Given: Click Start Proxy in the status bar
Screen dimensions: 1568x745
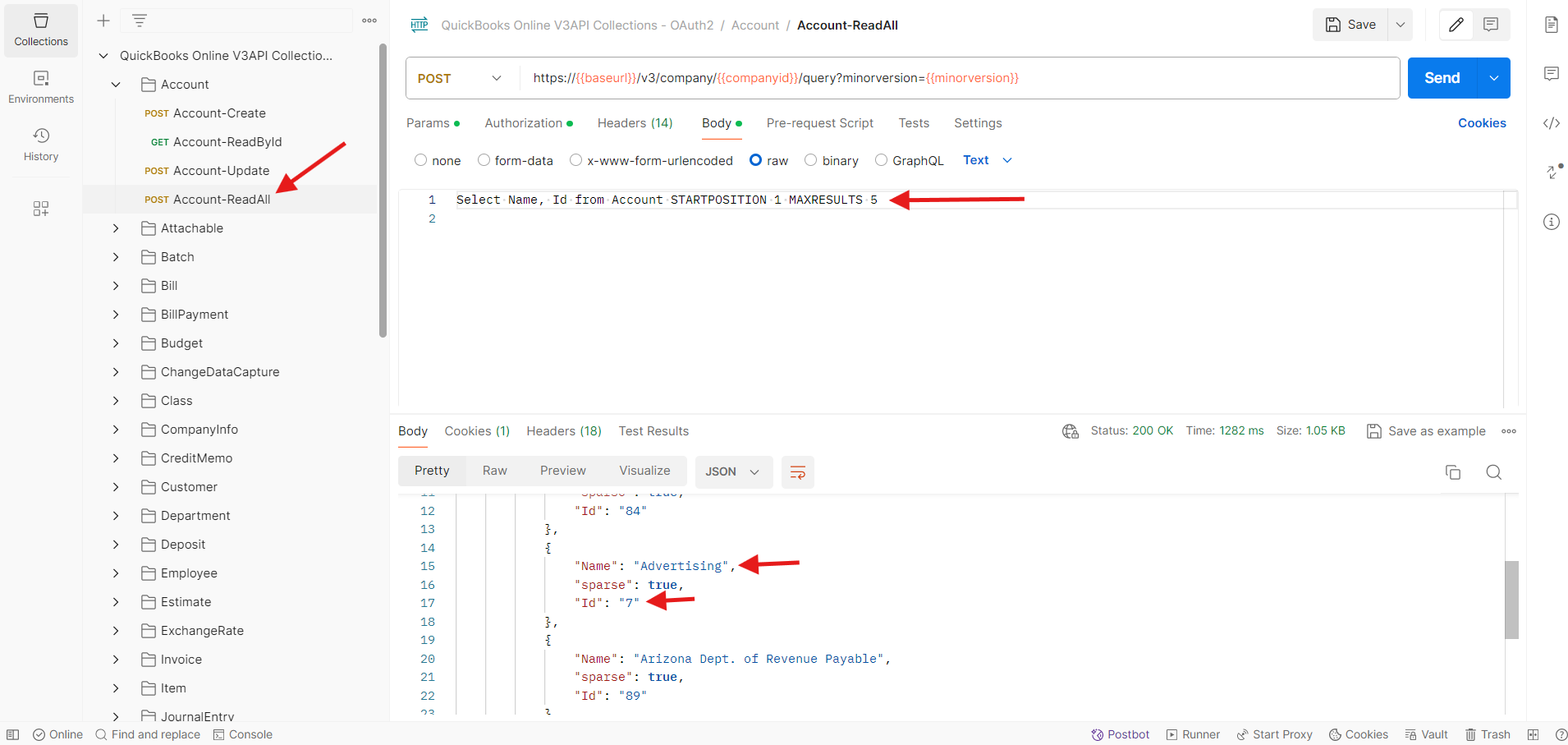Looking at the screenshot, I should [x=1275, y=734].
